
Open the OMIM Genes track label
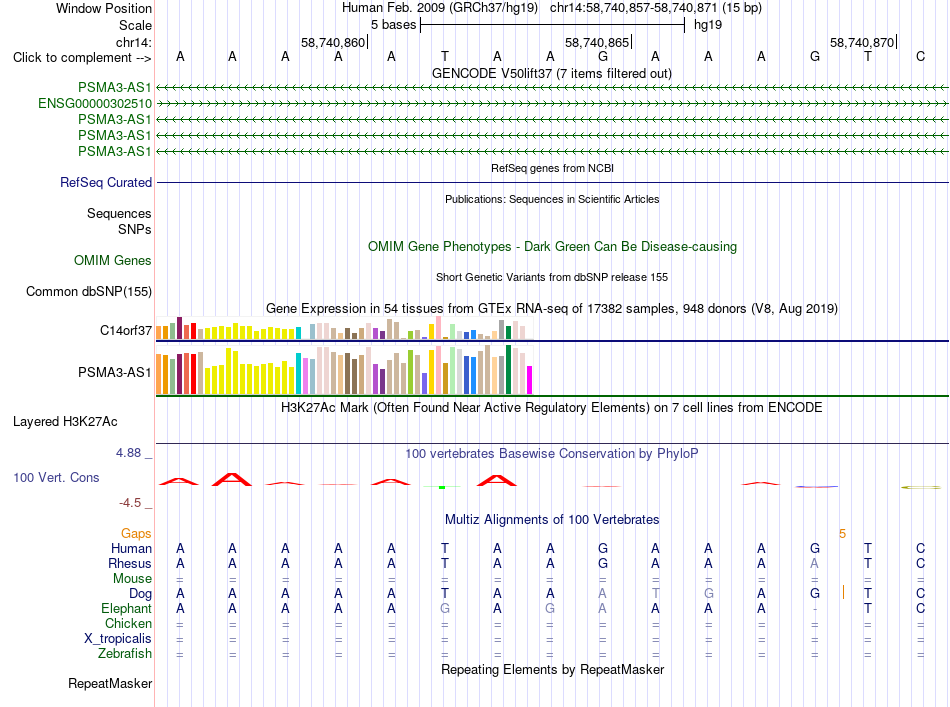[113, 261]
